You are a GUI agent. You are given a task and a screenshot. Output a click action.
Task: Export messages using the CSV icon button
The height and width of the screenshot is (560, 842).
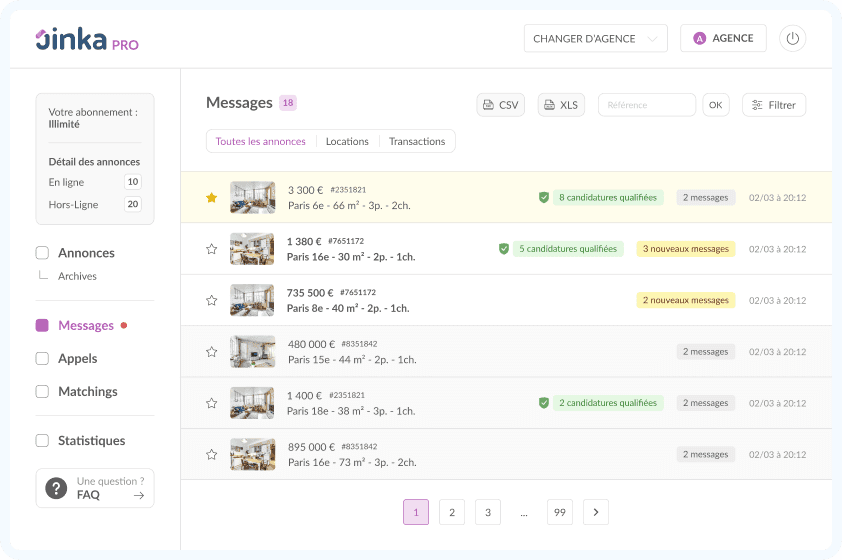point(500,105)
